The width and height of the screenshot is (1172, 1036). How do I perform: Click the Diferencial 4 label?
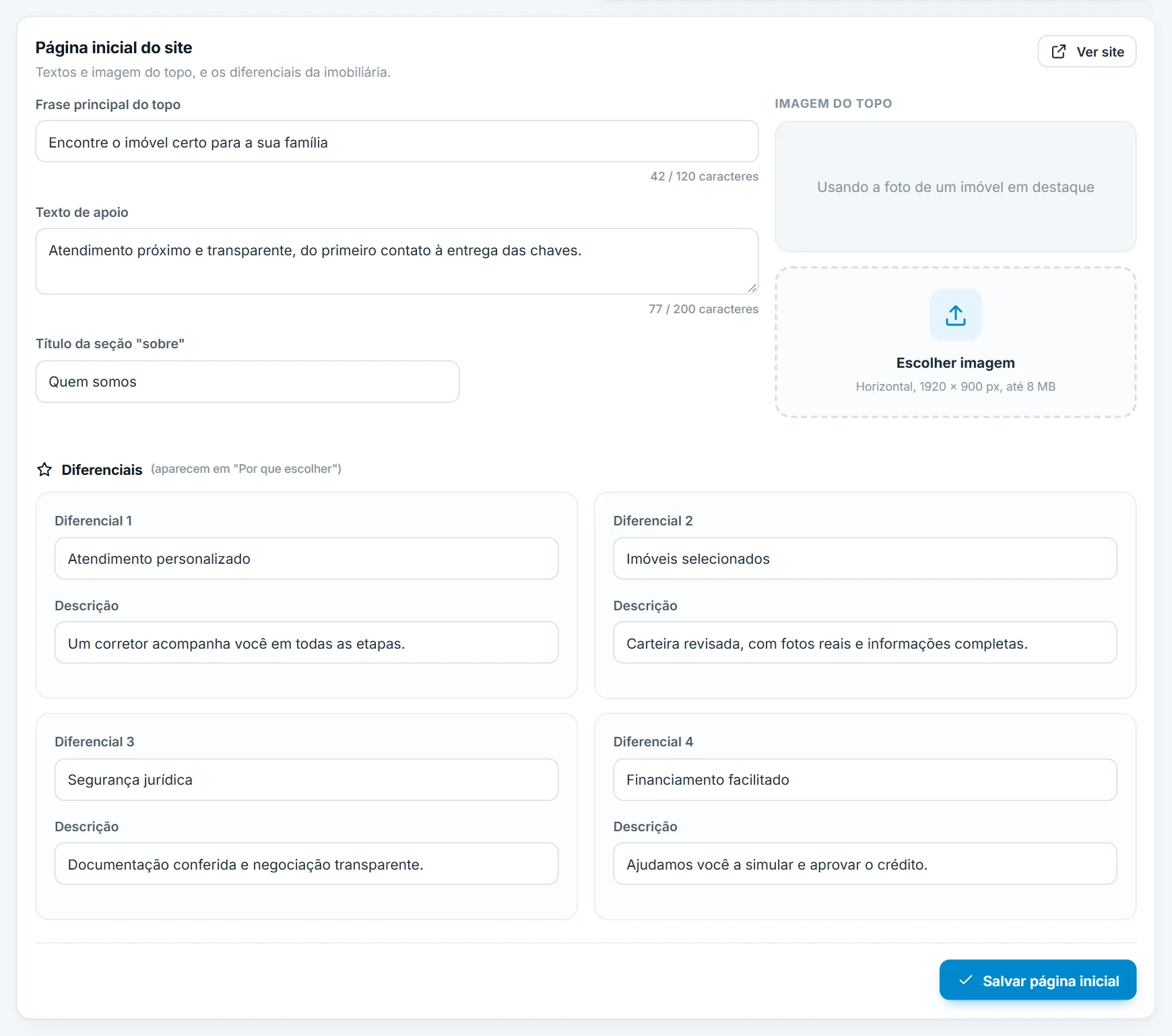coord(653,742)
